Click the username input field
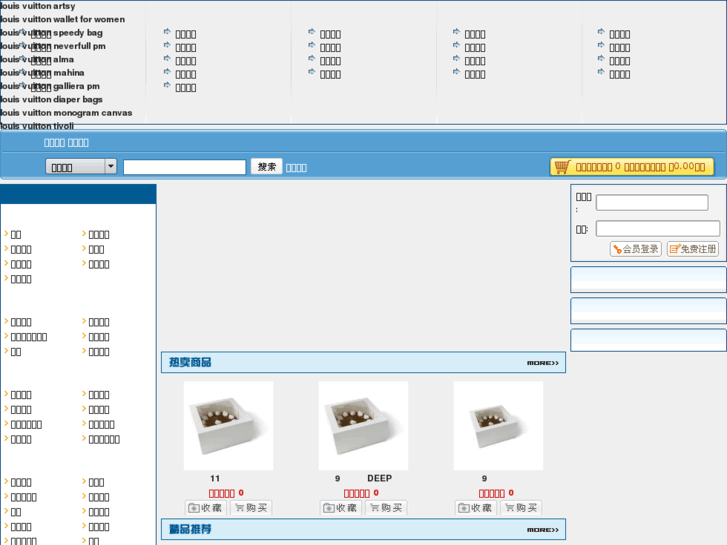Viewport: 727px width, 545px height. (651, 203)
